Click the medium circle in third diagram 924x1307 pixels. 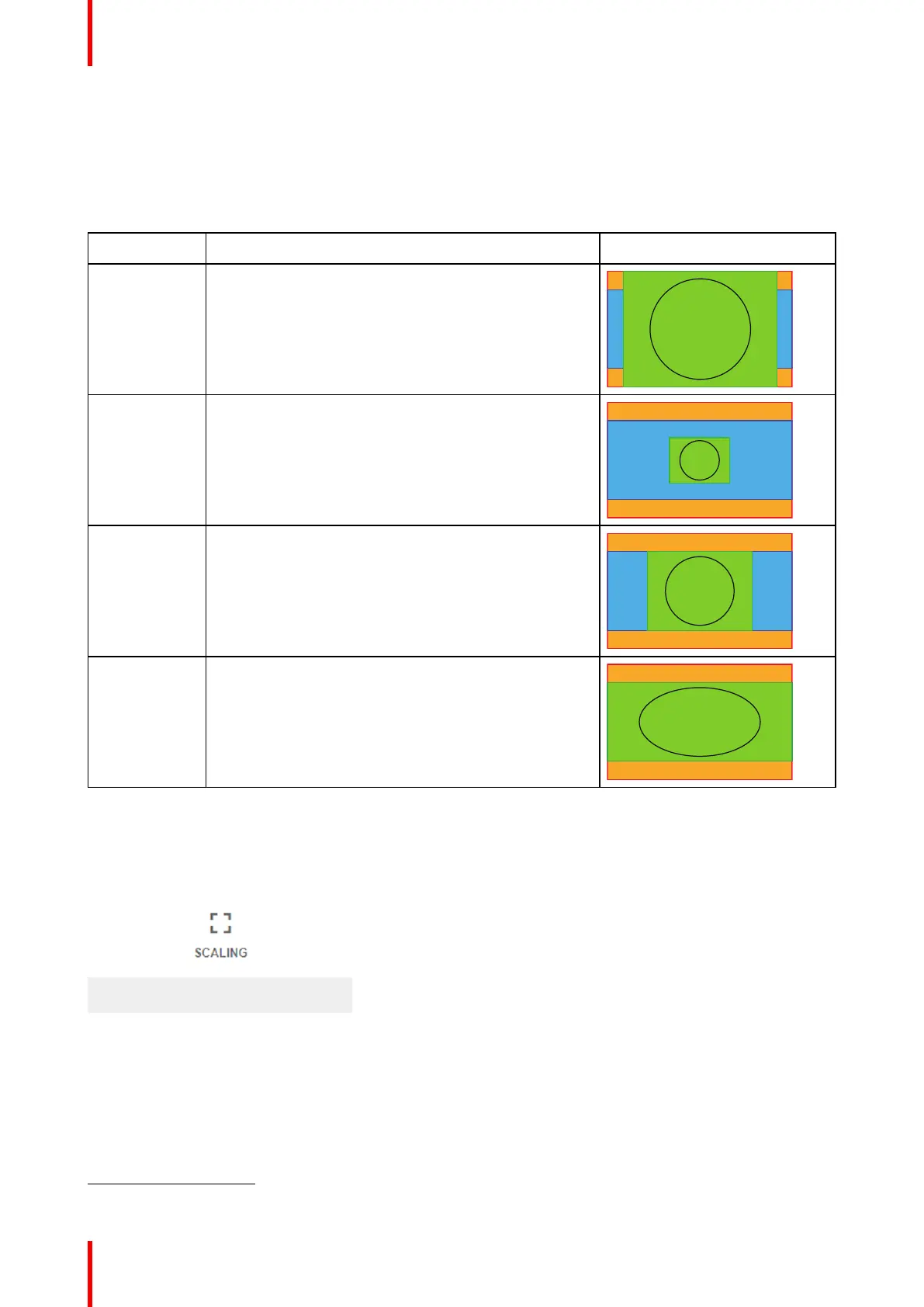coord(699,591)
